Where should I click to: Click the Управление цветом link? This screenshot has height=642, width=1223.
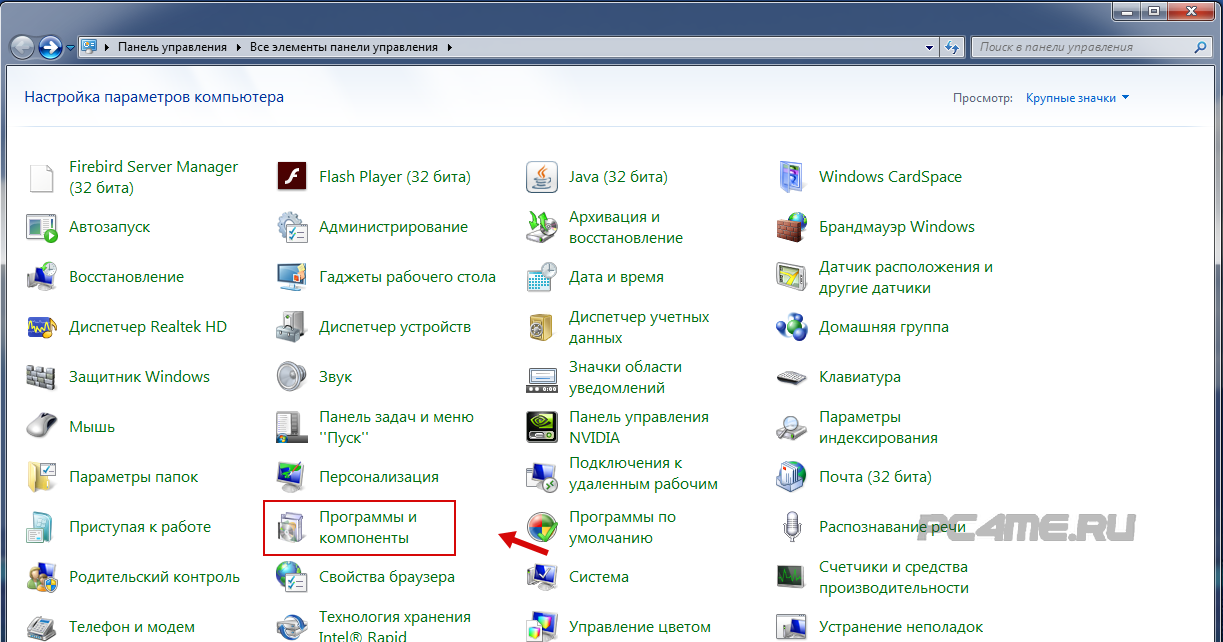pyautogui.click(x=640, y=627)
